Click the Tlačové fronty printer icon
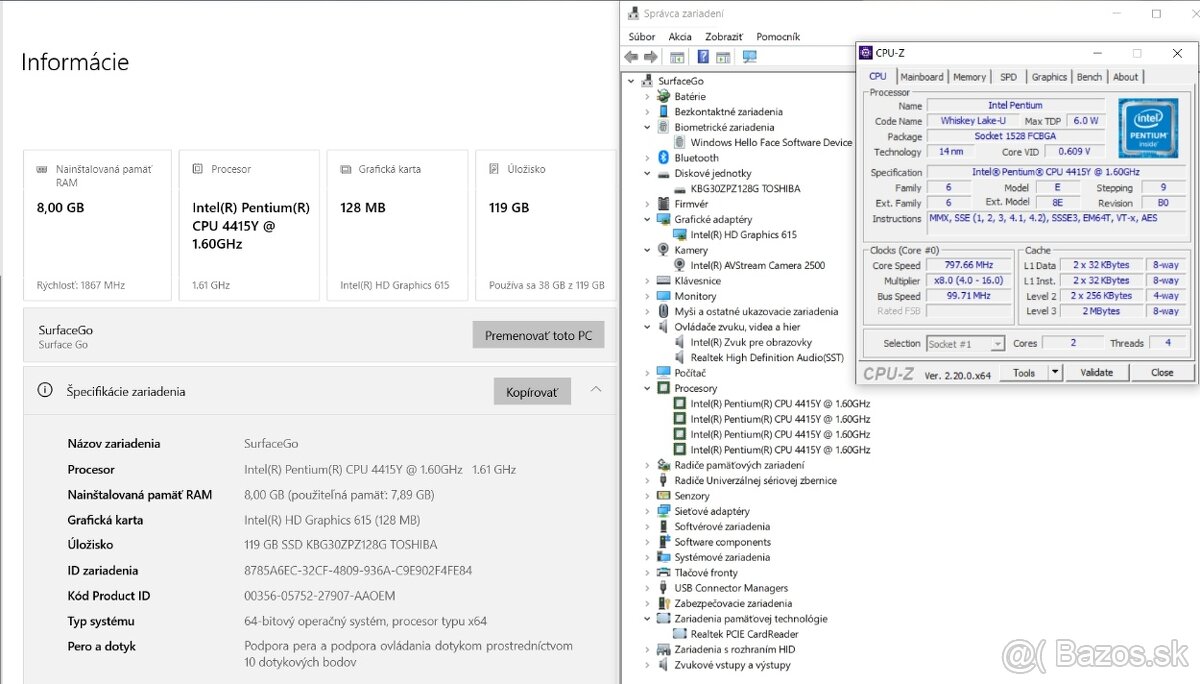This screenshot has width=1200, height=684. pos(664,573)
